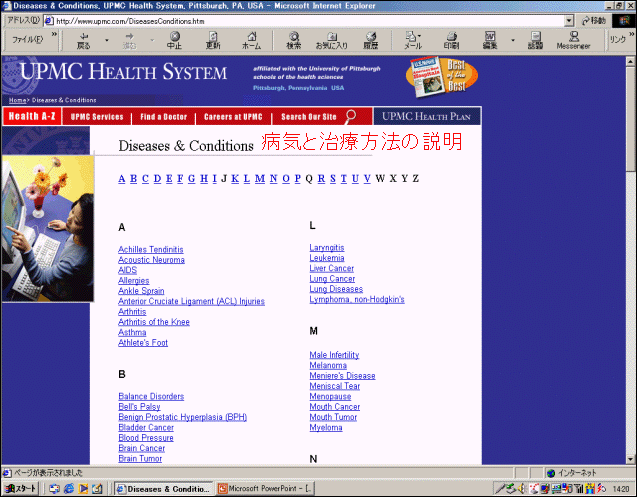Open the Lung Cancer link
This screenshot has width=637, height=497.
tap(332, 279)
